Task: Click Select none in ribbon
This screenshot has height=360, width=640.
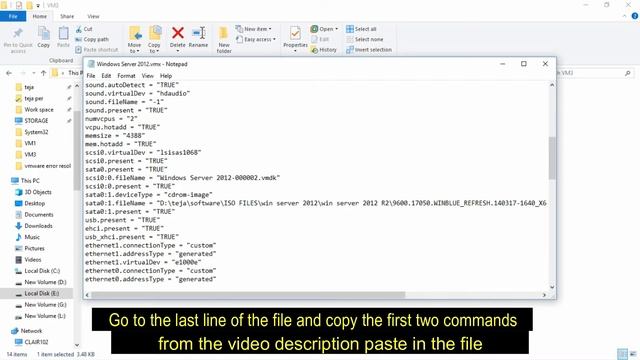Action: pyautogui.click(x=364, y=39)
